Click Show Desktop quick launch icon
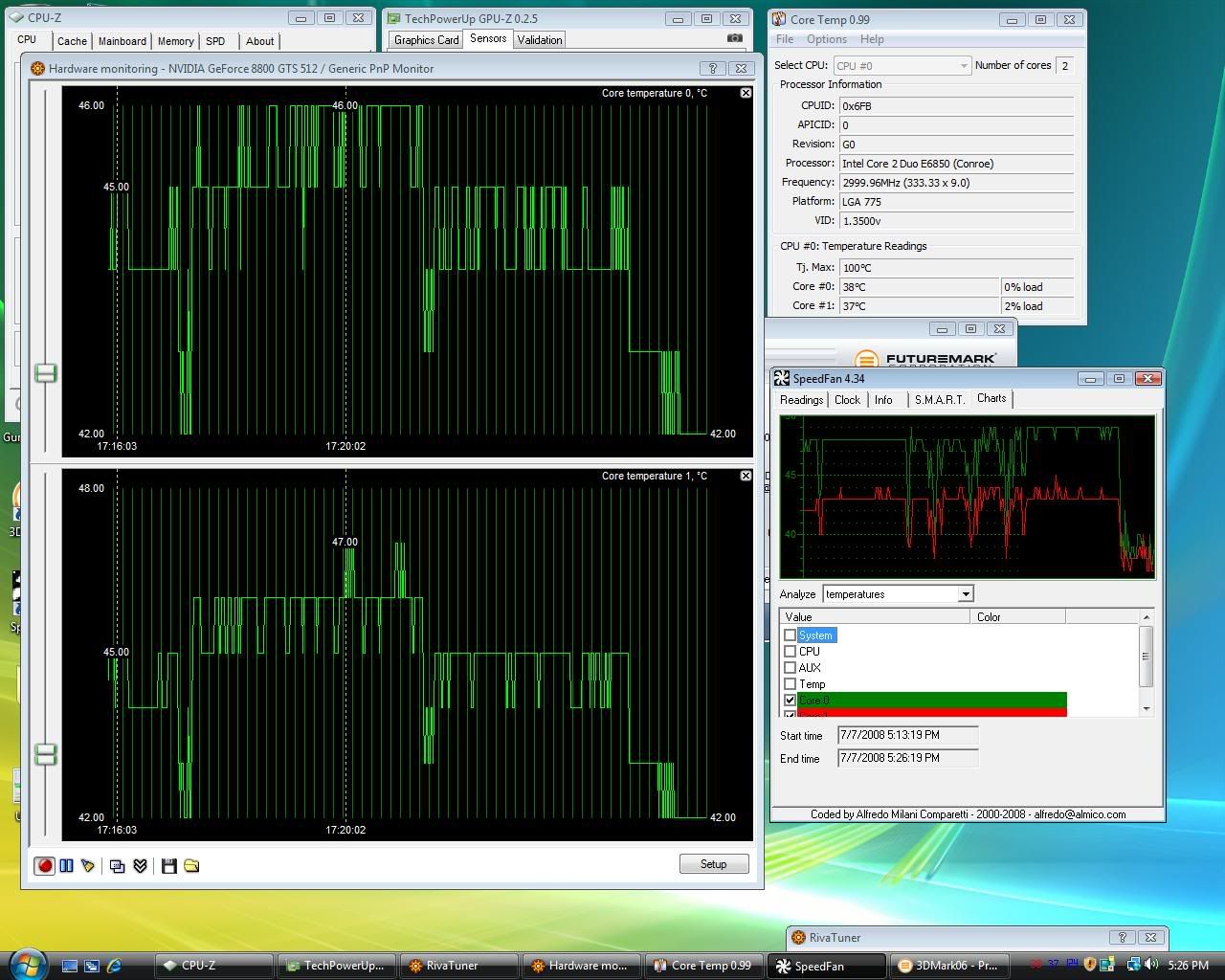 70,966
